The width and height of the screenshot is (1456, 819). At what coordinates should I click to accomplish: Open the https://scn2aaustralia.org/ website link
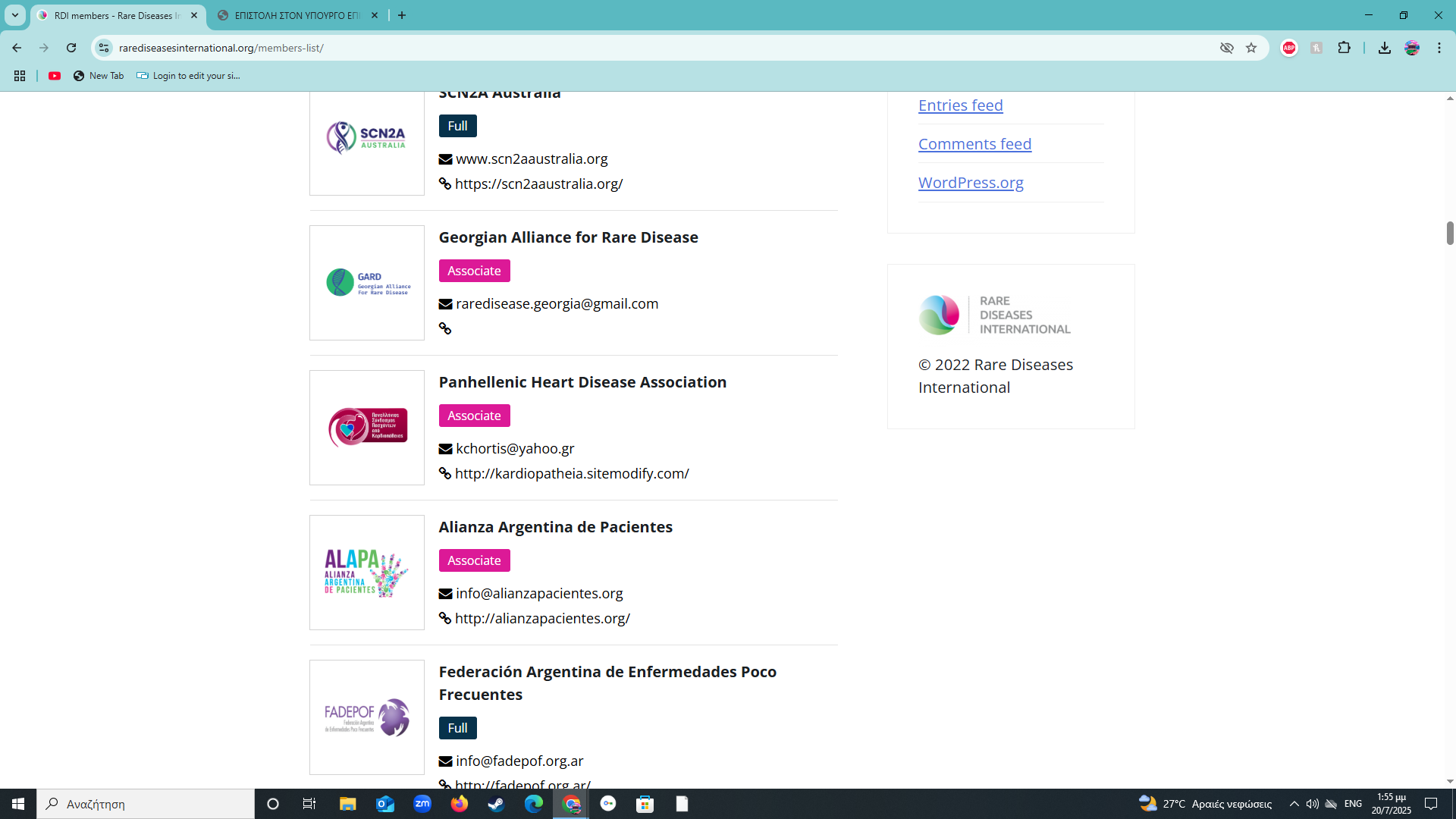click(538, 184)
